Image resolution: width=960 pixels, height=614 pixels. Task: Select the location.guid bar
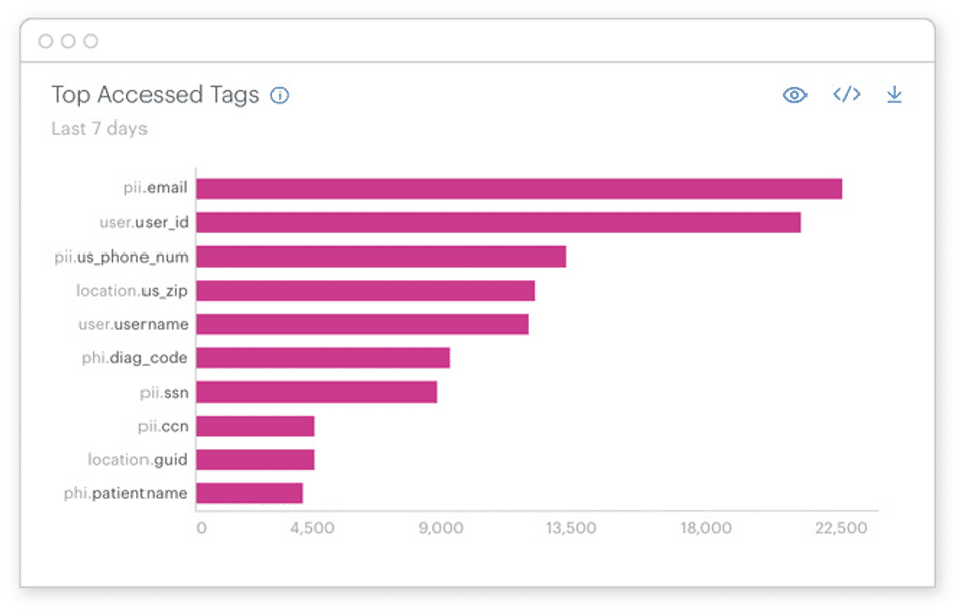255,460
